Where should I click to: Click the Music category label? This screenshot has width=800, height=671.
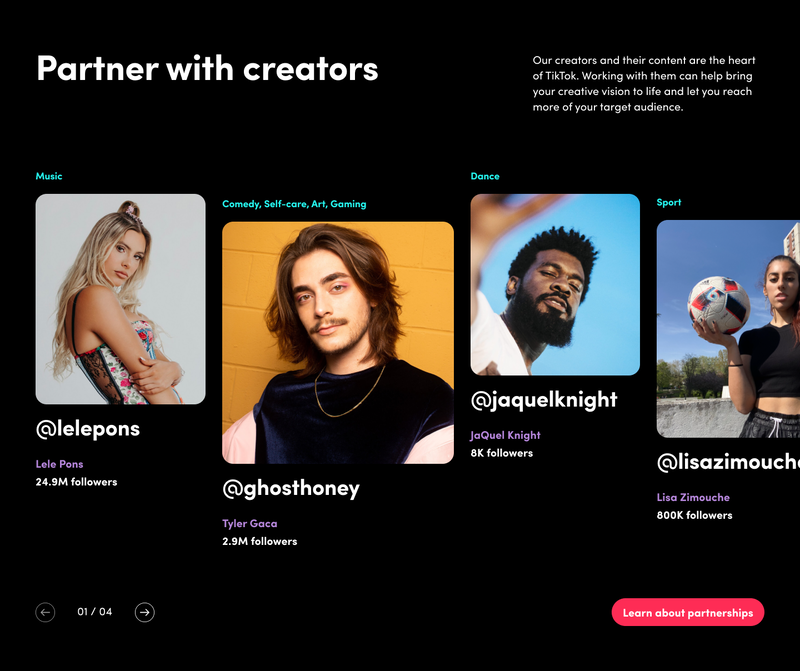[x=49, y=176]
